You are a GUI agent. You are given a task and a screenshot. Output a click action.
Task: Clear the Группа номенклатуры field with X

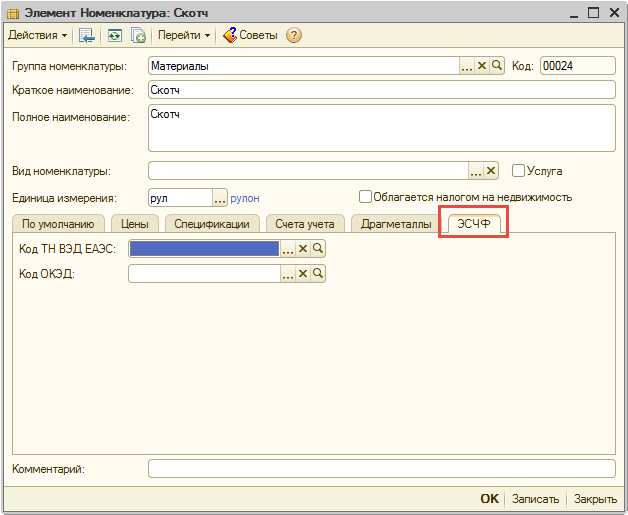pyautogui.click(x=481, y=66)
